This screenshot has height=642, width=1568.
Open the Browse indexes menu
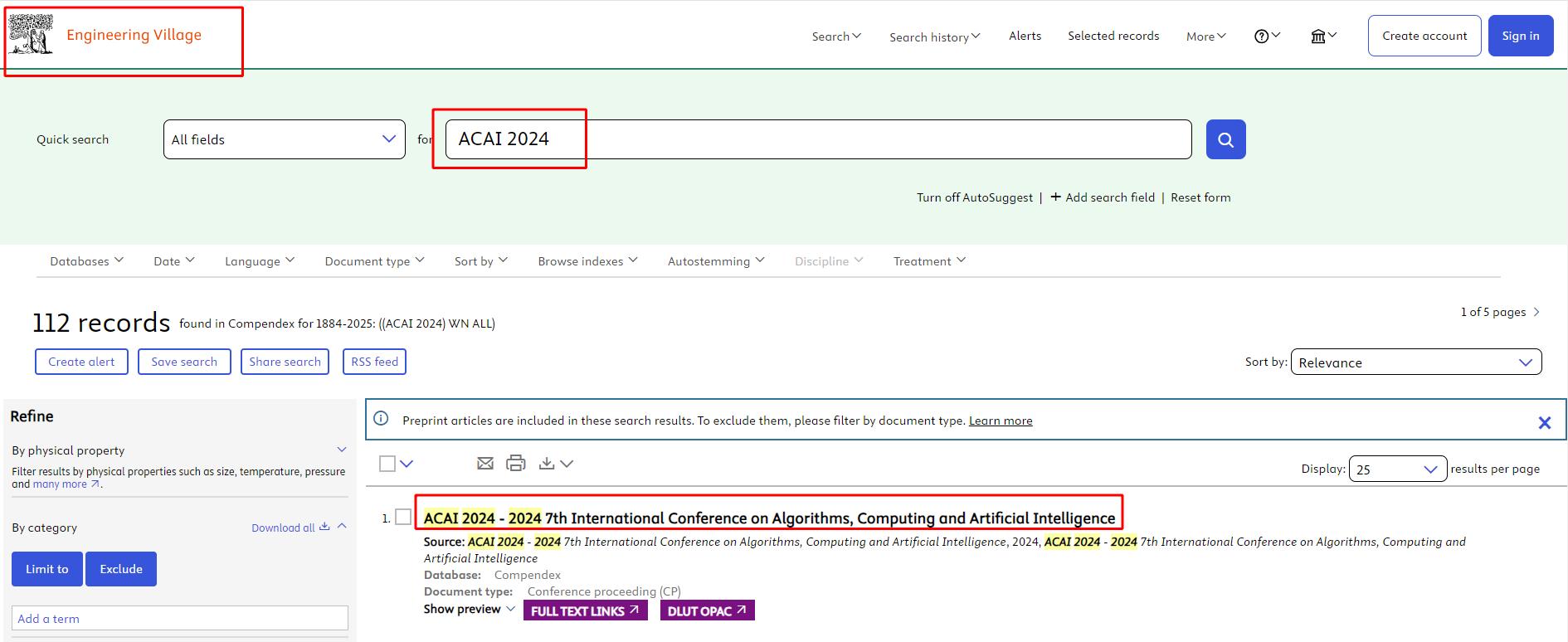pos(587,260)
